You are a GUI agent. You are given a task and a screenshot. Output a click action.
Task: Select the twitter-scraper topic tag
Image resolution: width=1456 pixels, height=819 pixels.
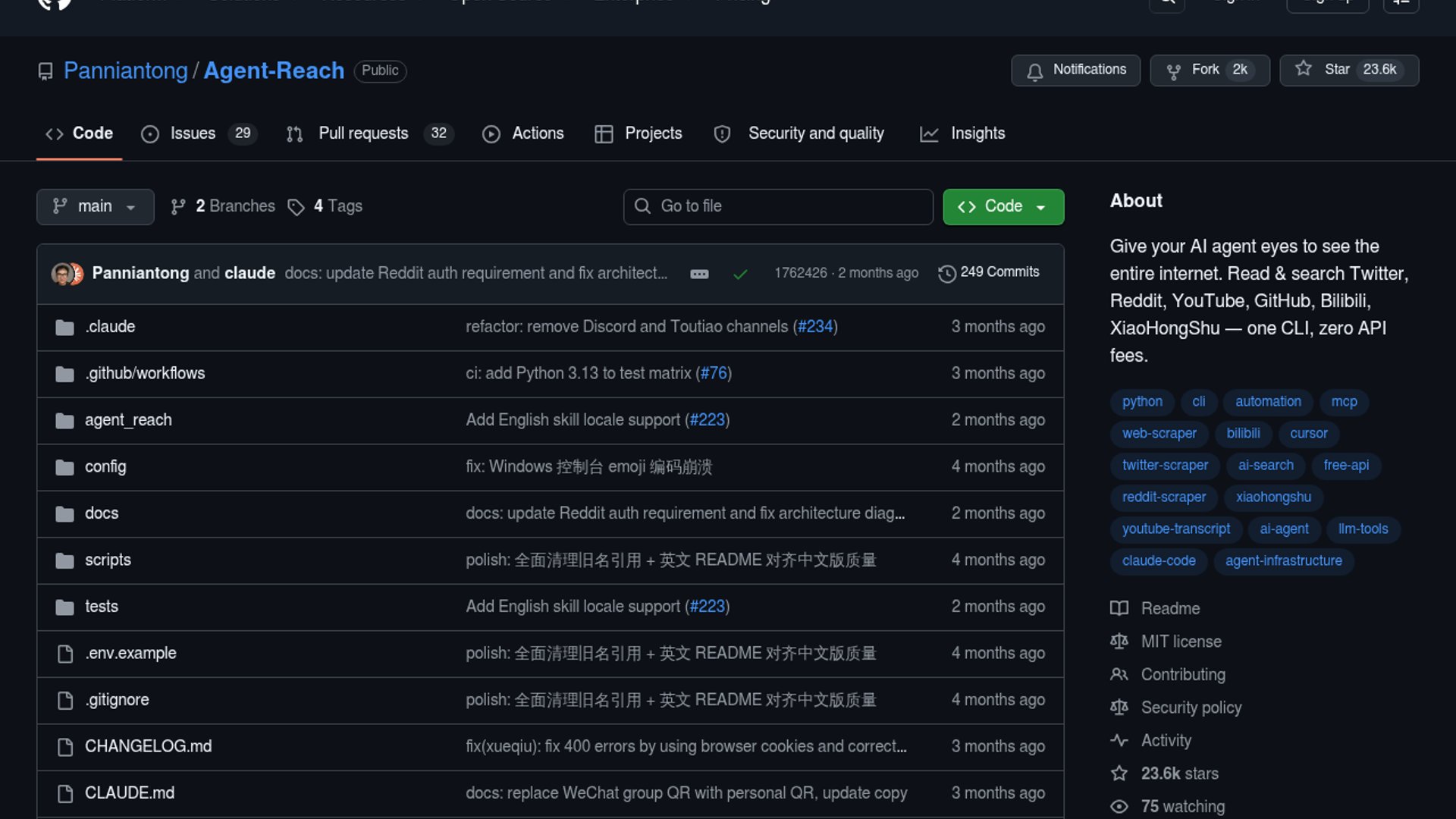pyautogui.click(x=1165, y=466)
